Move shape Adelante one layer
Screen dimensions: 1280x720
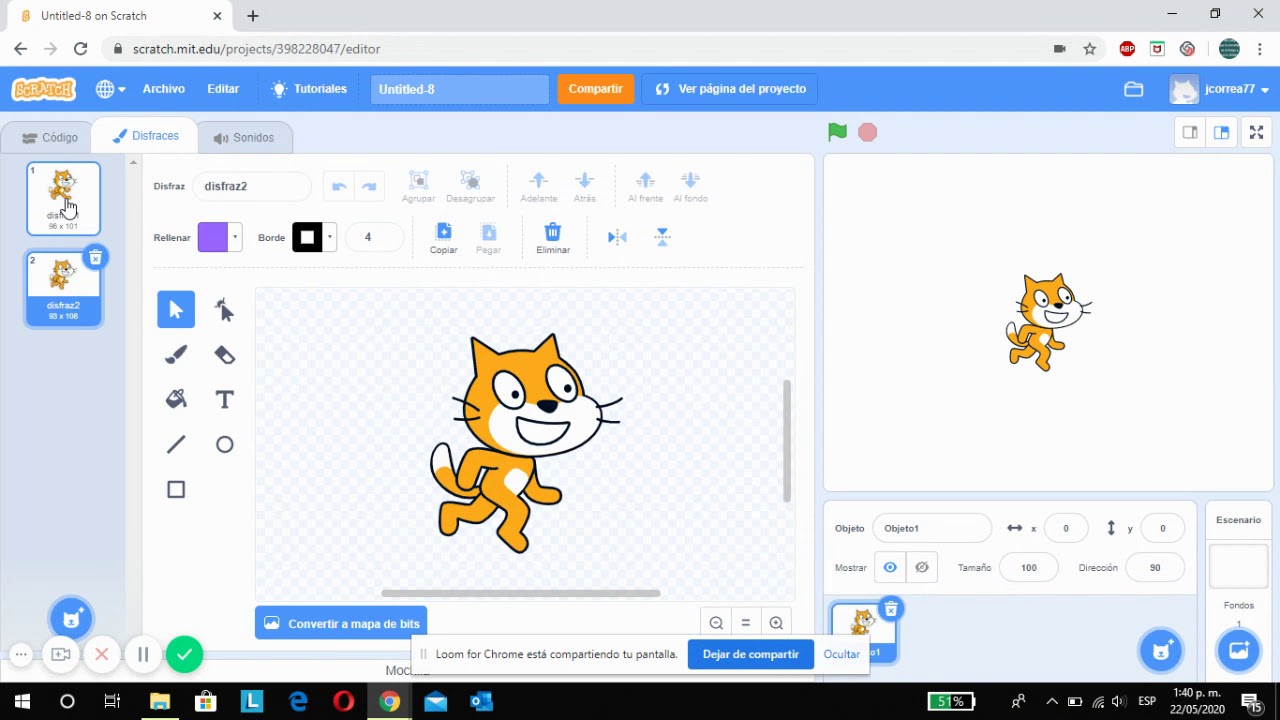tap(539, 186)
